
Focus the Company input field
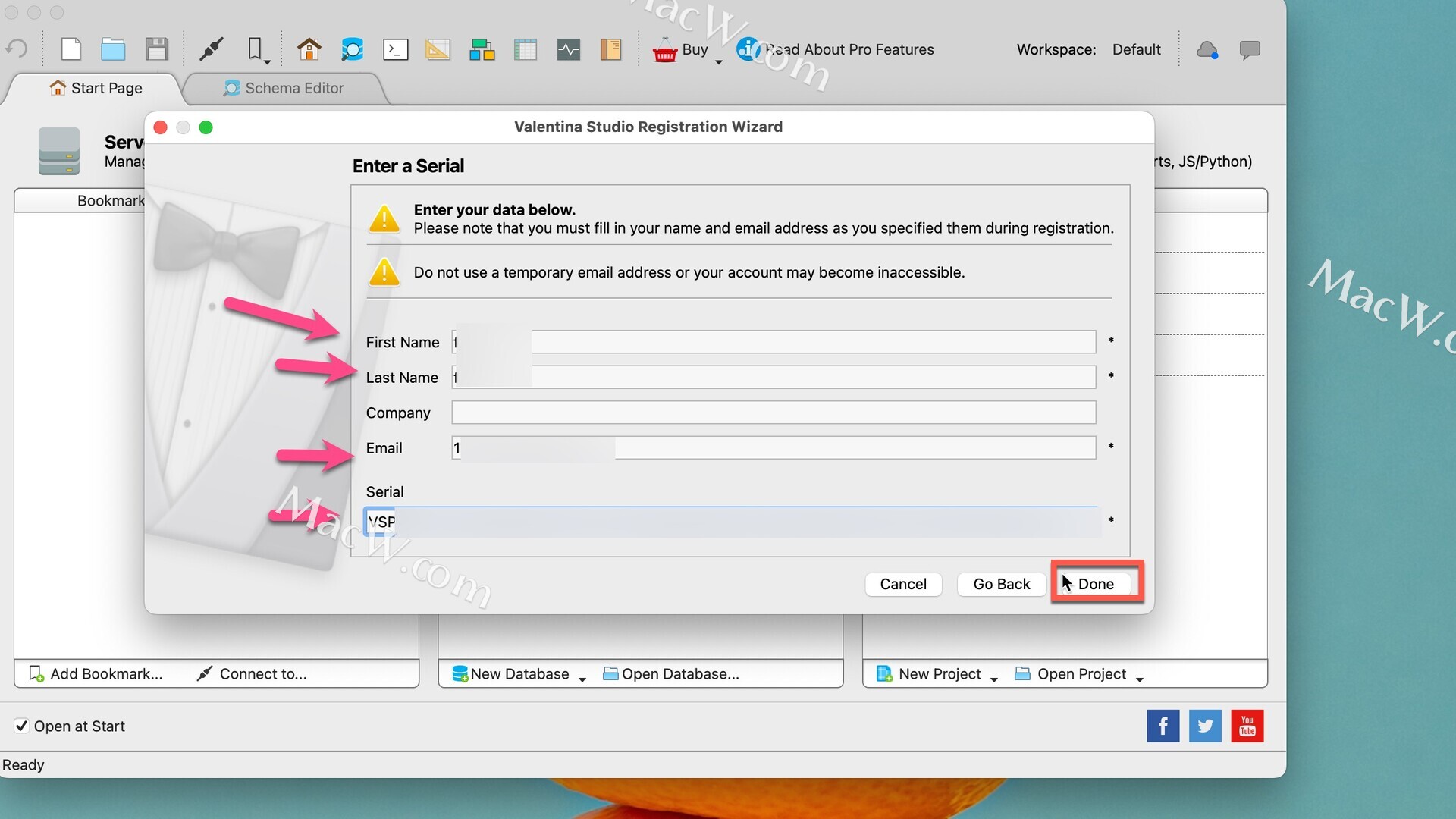click(773, 413)
